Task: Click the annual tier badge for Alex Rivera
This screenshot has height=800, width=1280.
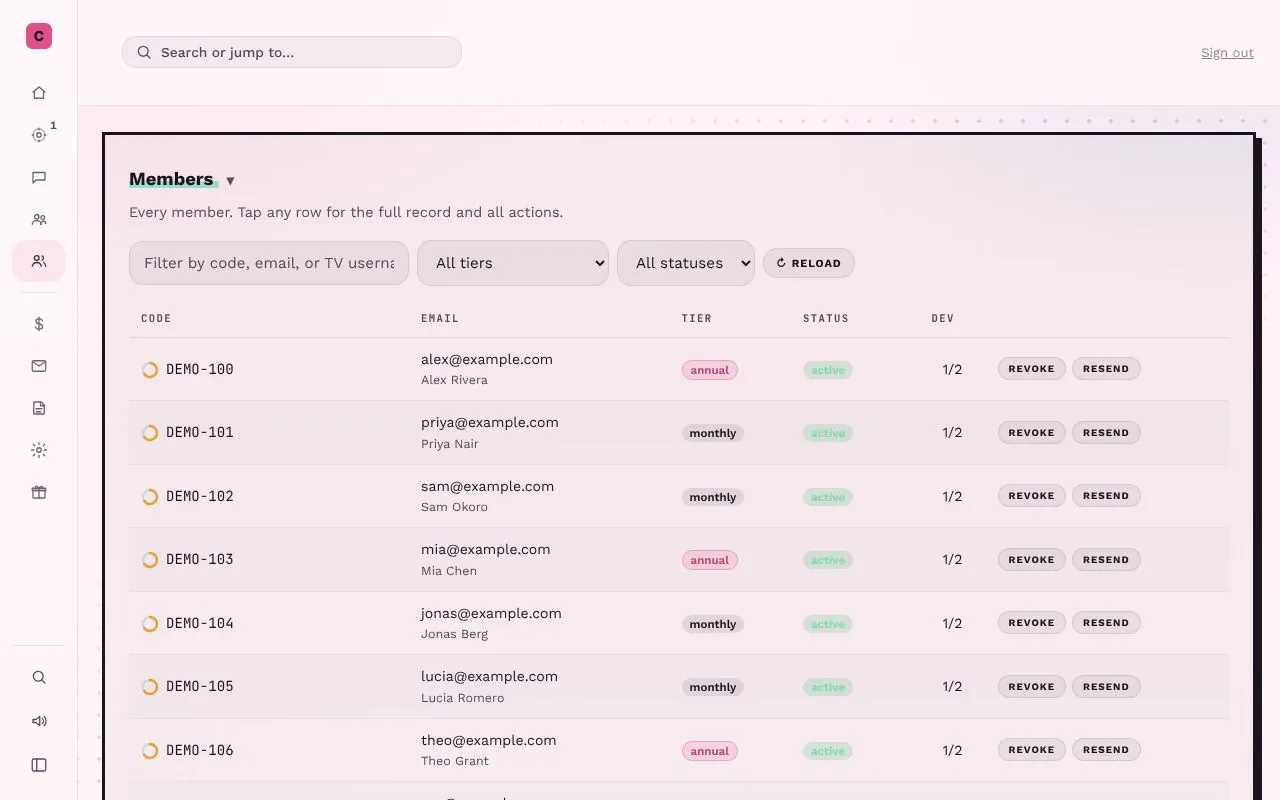Action: tap(710, 370)
